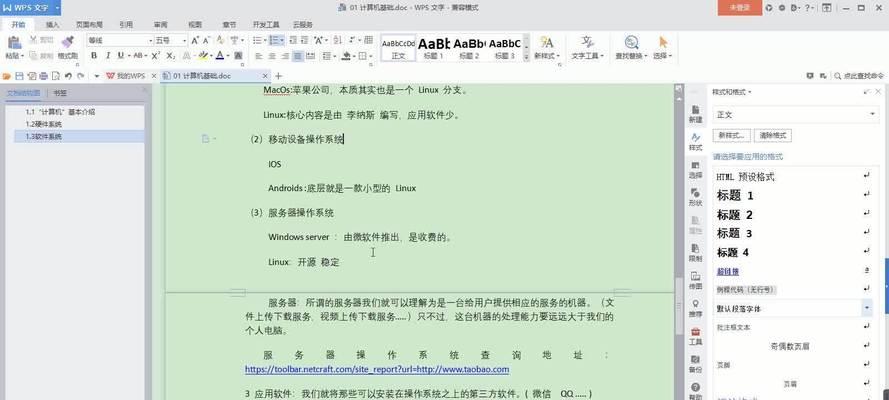Switch to the 书签 bookmarks pane tab
Screen dimensions: 889x400
coord(60,93)
